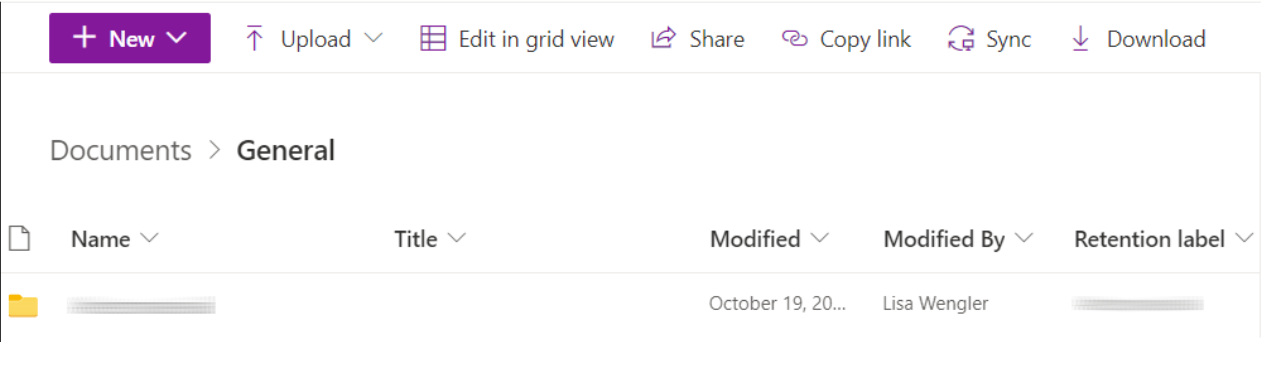Go to Documents breadcrumb link
Viewport: 1265px width, 386px height.
coord(120,151)
